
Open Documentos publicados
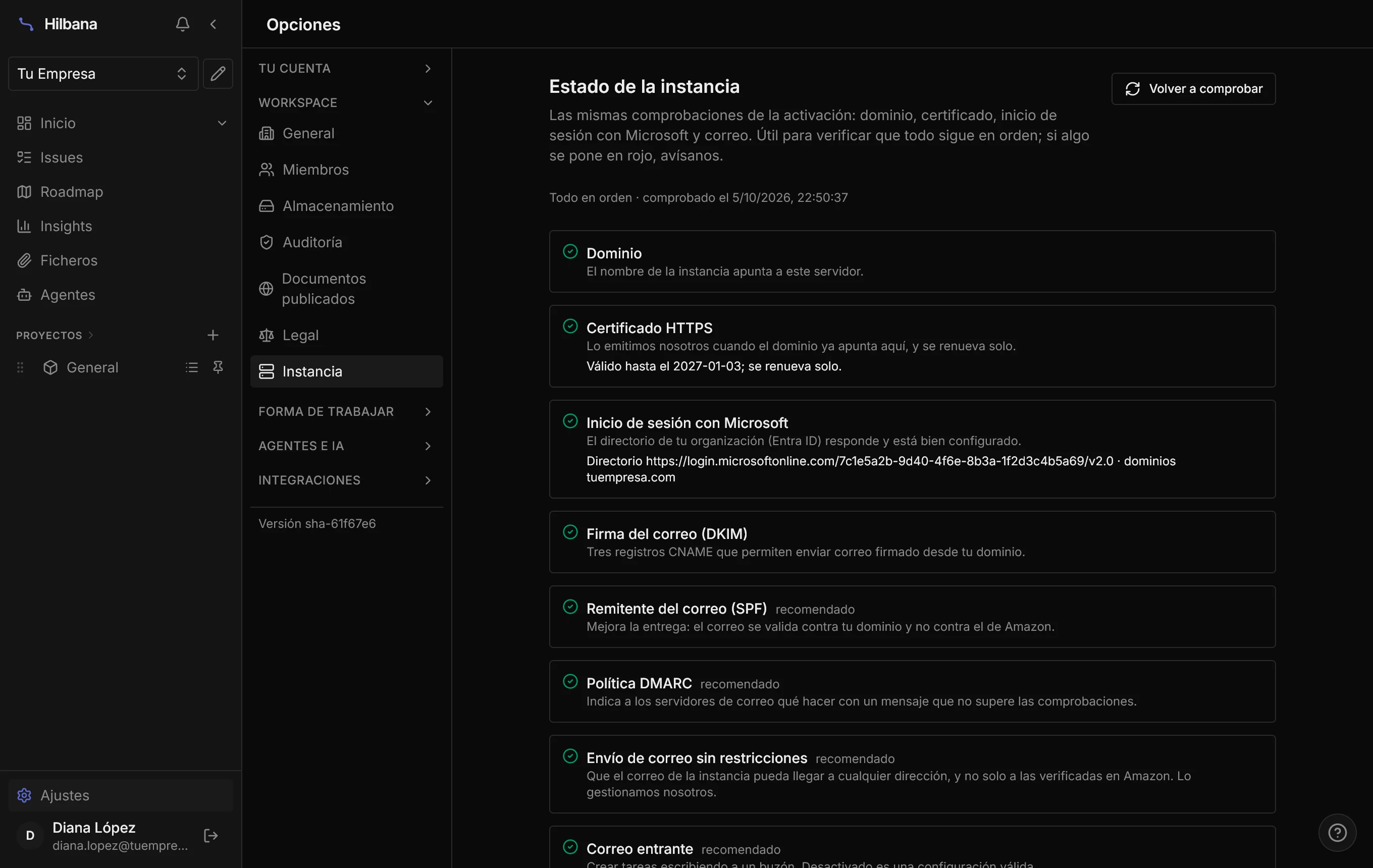(x=346, y=289)
